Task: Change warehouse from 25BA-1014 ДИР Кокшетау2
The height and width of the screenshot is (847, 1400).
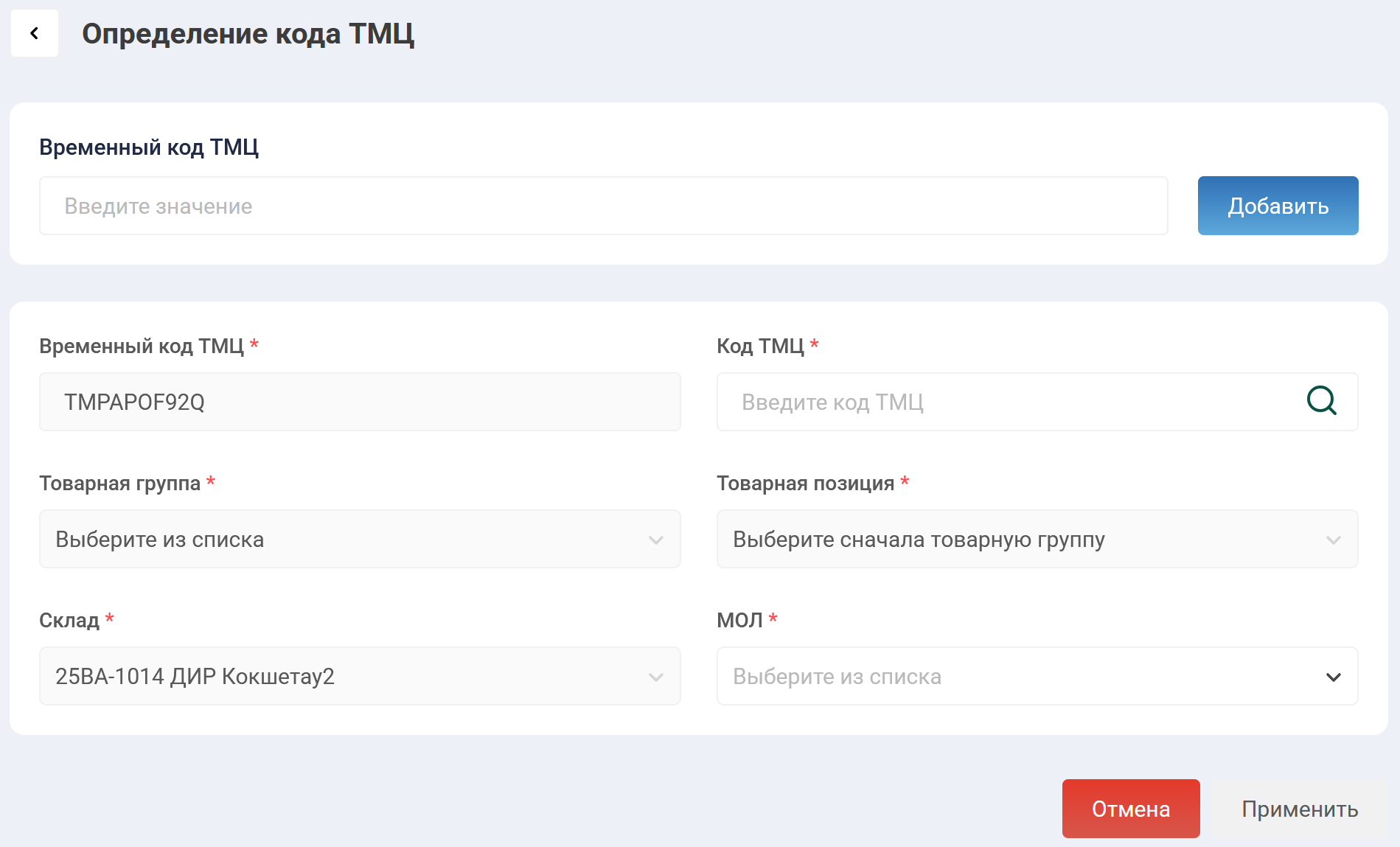Action: pos(360,676)
